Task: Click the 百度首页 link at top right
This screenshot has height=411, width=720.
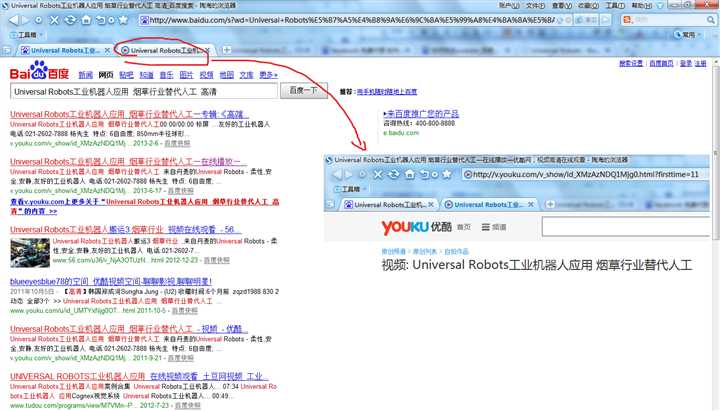Action: [x=661, y=63]
